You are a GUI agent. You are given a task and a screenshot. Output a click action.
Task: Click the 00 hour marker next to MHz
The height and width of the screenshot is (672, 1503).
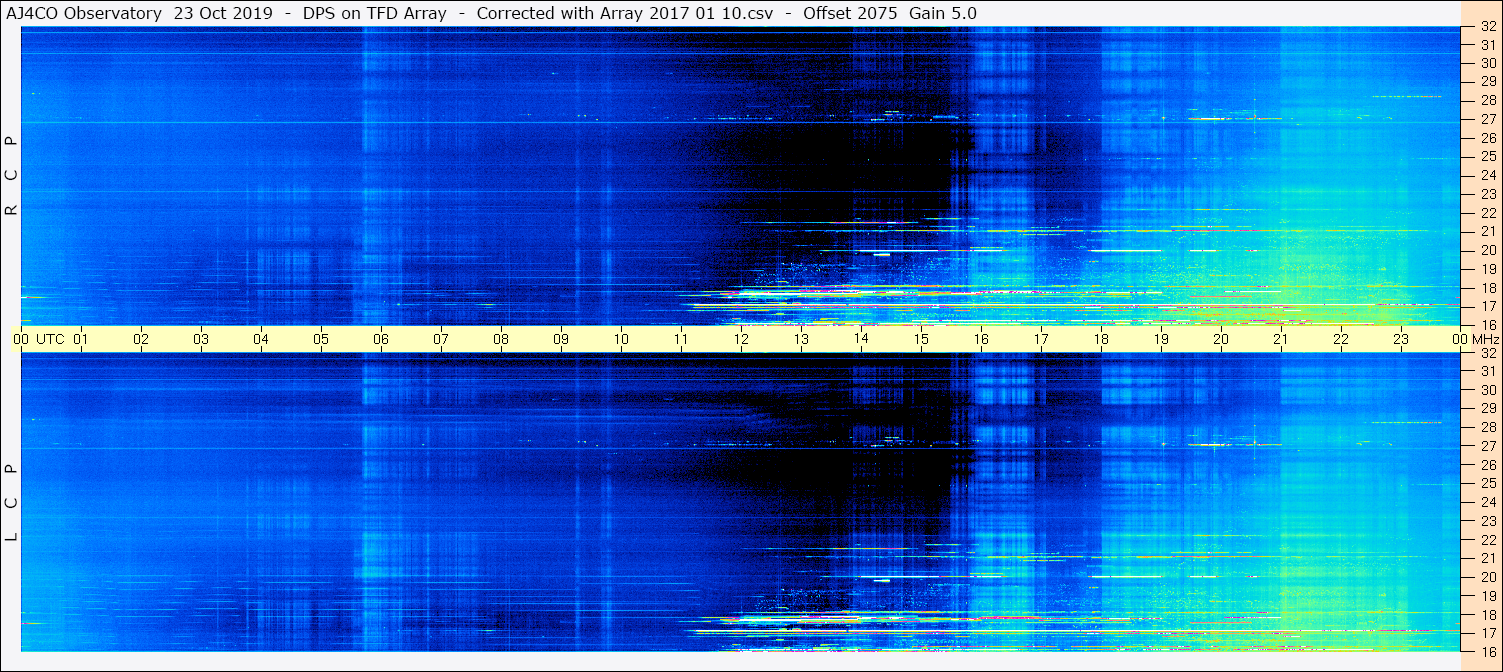(1461, 339)
